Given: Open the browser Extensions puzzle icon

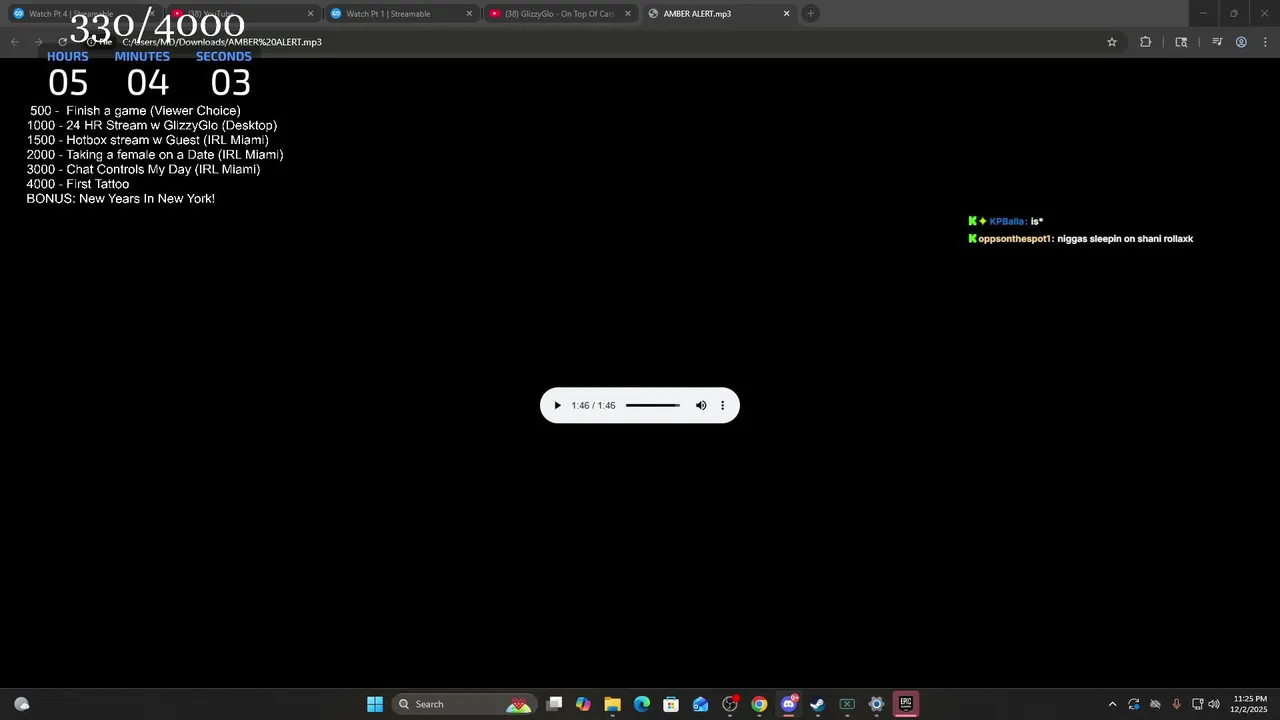Looking at the screenshot, I should point(1145,42).
